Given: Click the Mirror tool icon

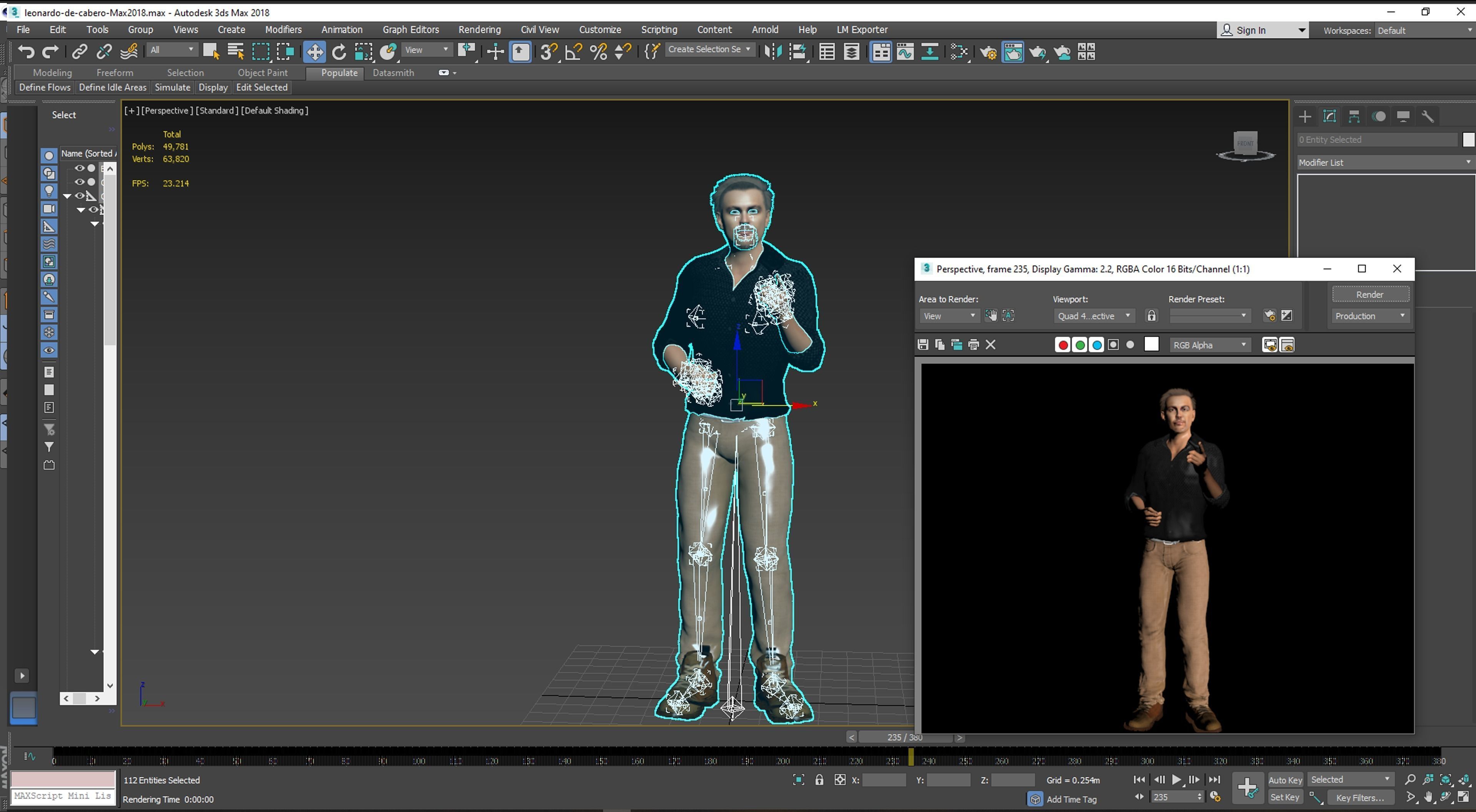Looking at the screenshot, I should pos(773,52).
